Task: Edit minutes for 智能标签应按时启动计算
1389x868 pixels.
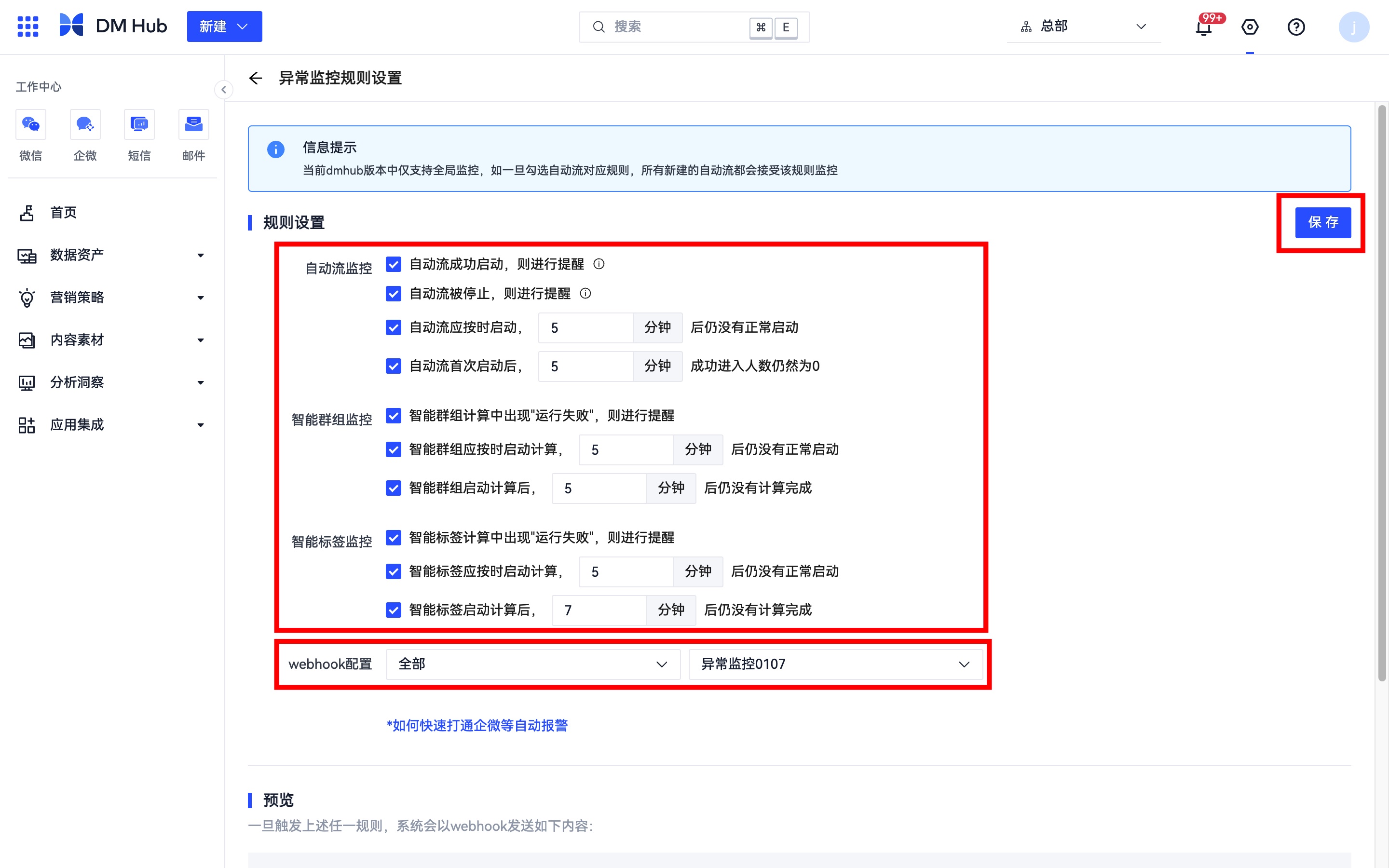Action: (626, 572)
